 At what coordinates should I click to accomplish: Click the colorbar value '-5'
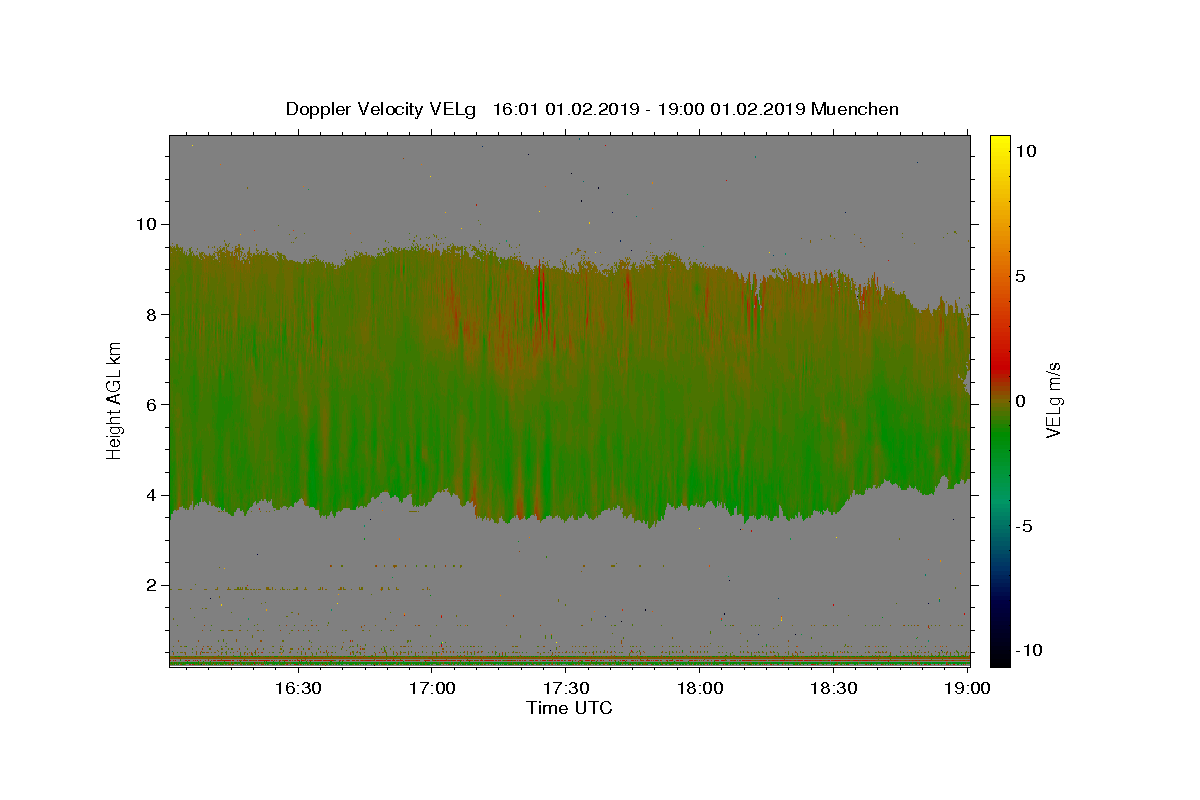point(1026,526)
